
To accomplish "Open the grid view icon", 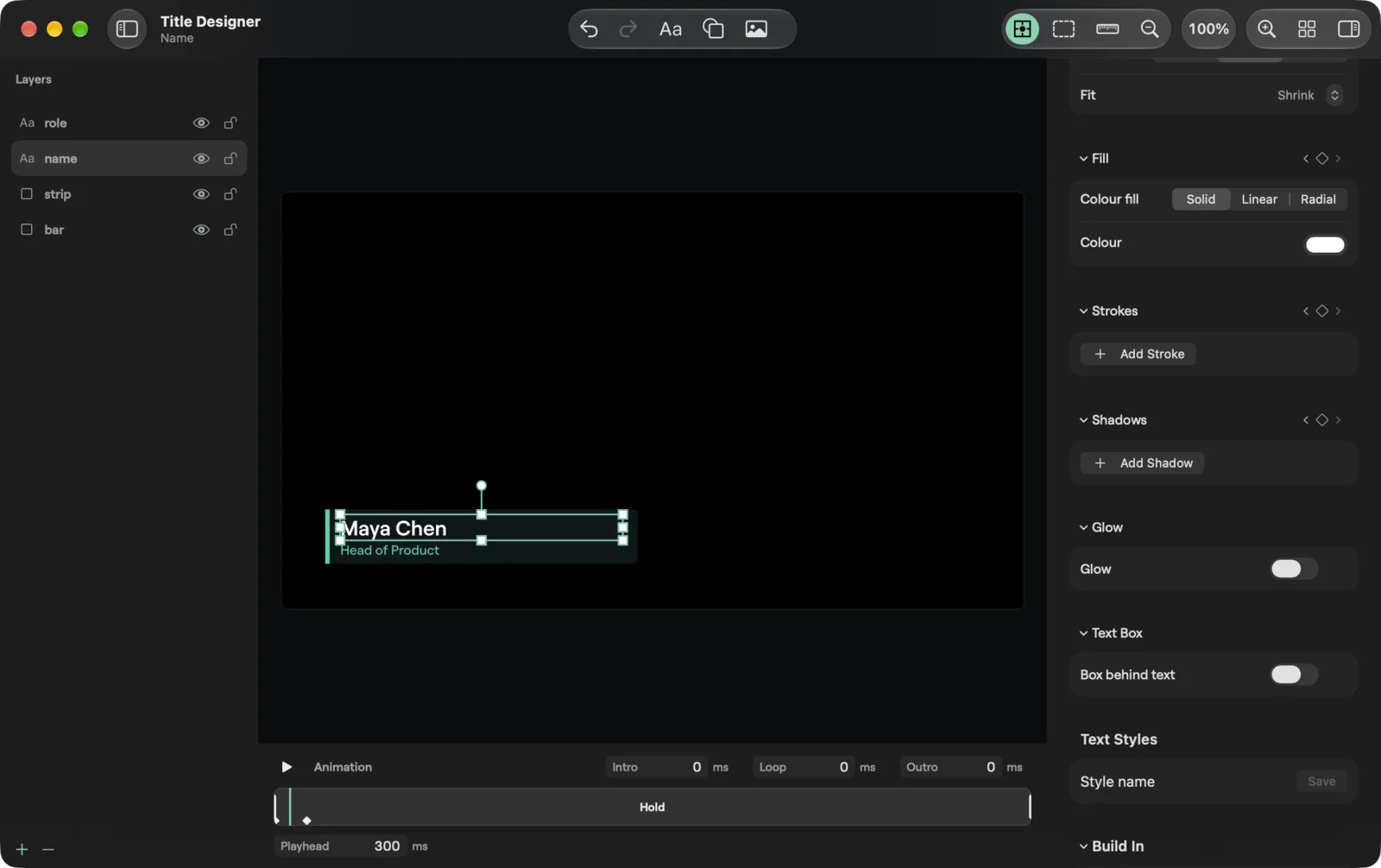I will 1307,29.
